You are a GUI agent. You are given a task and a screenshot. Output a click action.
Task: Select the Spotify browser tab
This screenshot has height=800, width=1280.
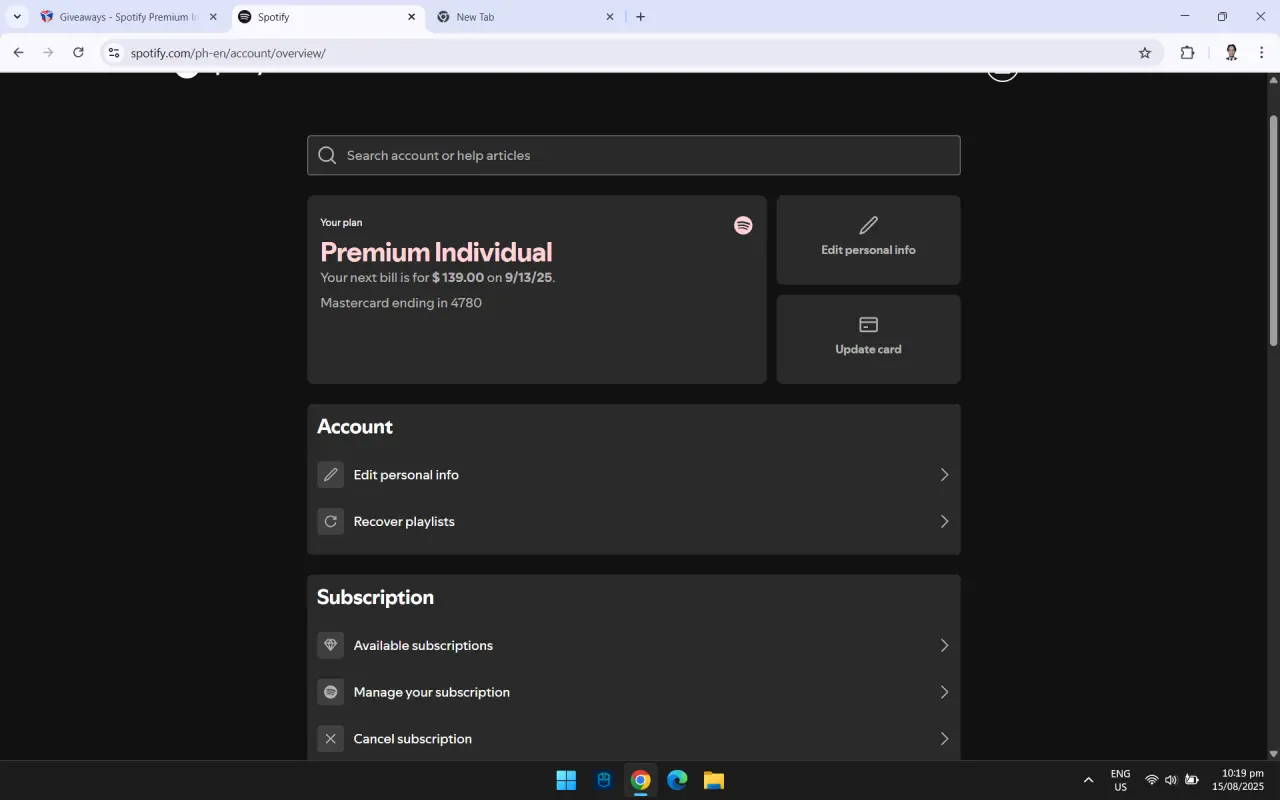[327, 17]
